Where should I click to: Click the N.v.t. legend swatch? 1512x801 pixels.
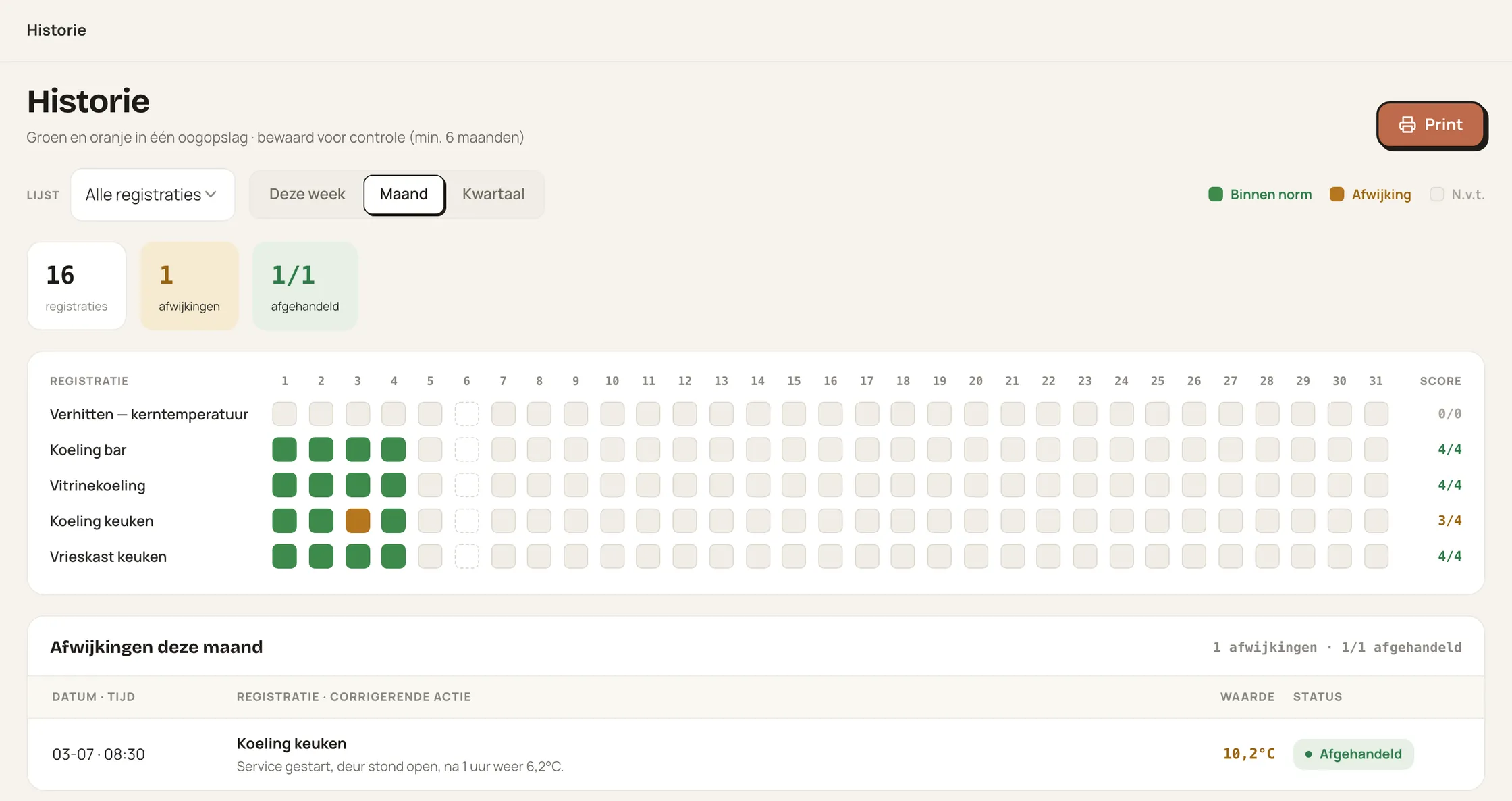(x=1437, y=195)
